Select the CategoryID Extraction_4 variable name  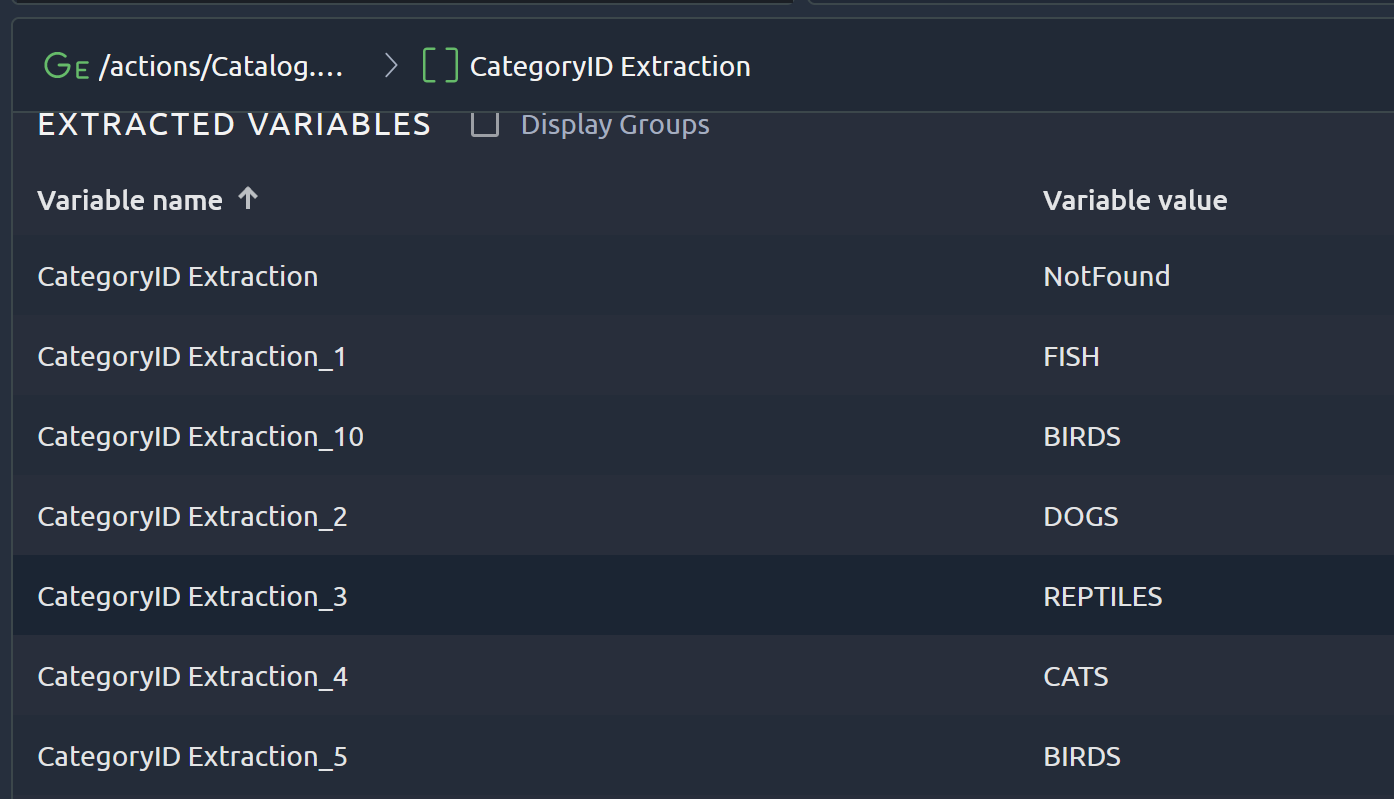click(192, 676)
